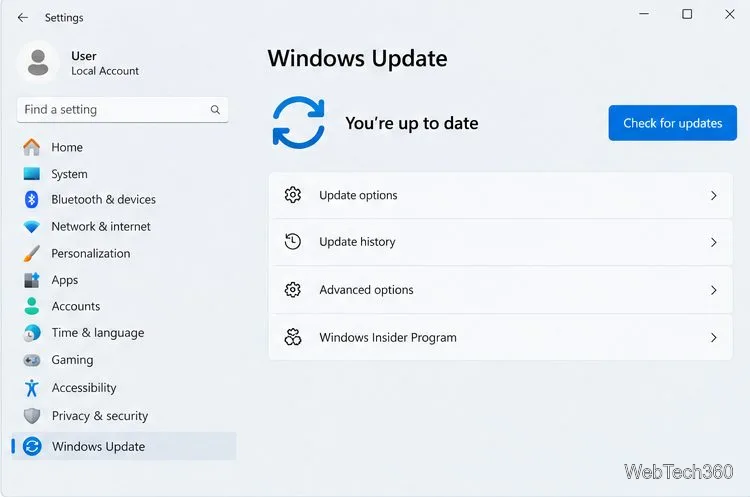Open Windows Insider Program chevron

point(714,338)
